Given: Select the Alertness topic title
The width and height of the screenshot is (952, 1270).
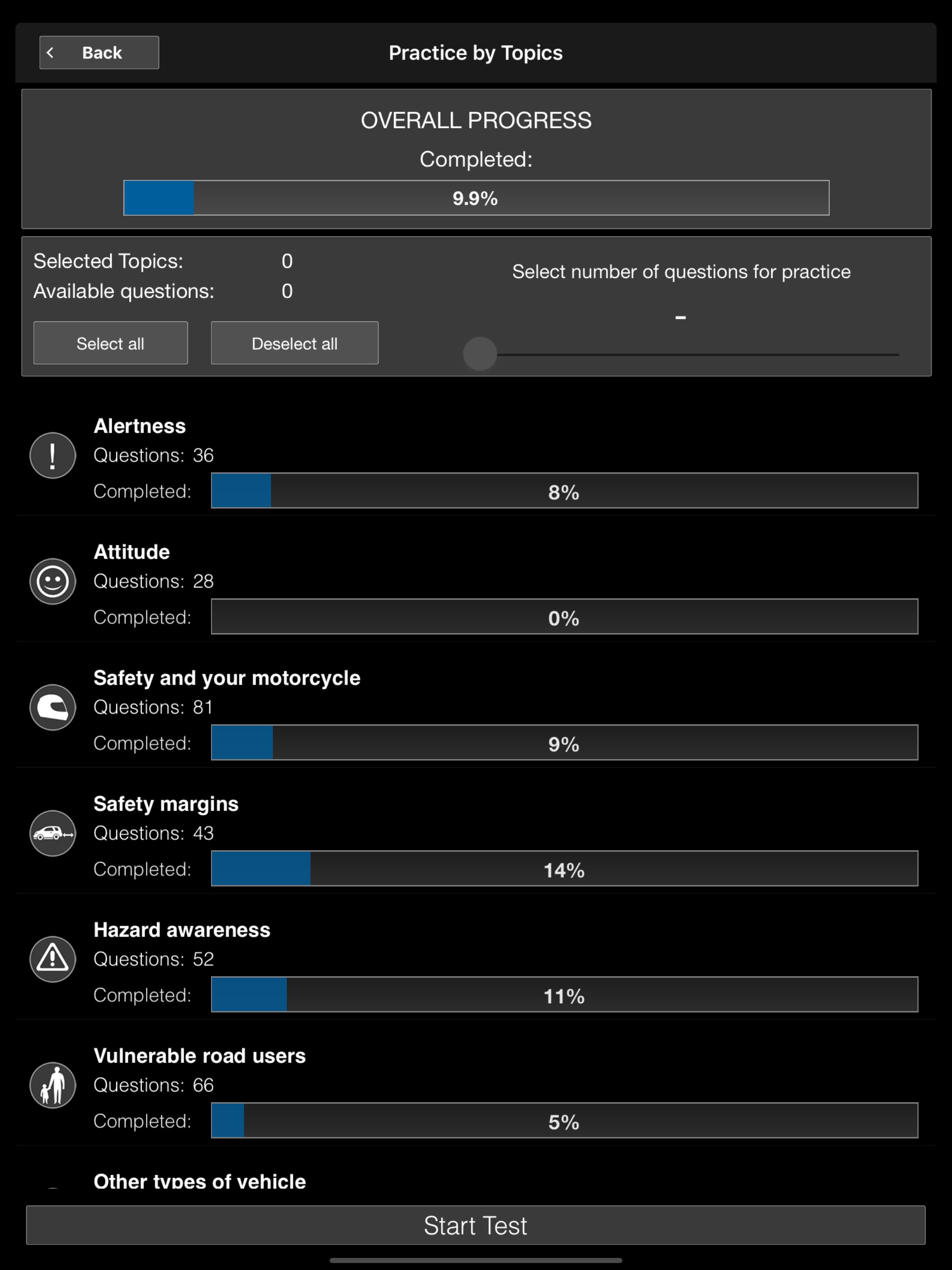Looking at the screenshot, I should 139,426.
